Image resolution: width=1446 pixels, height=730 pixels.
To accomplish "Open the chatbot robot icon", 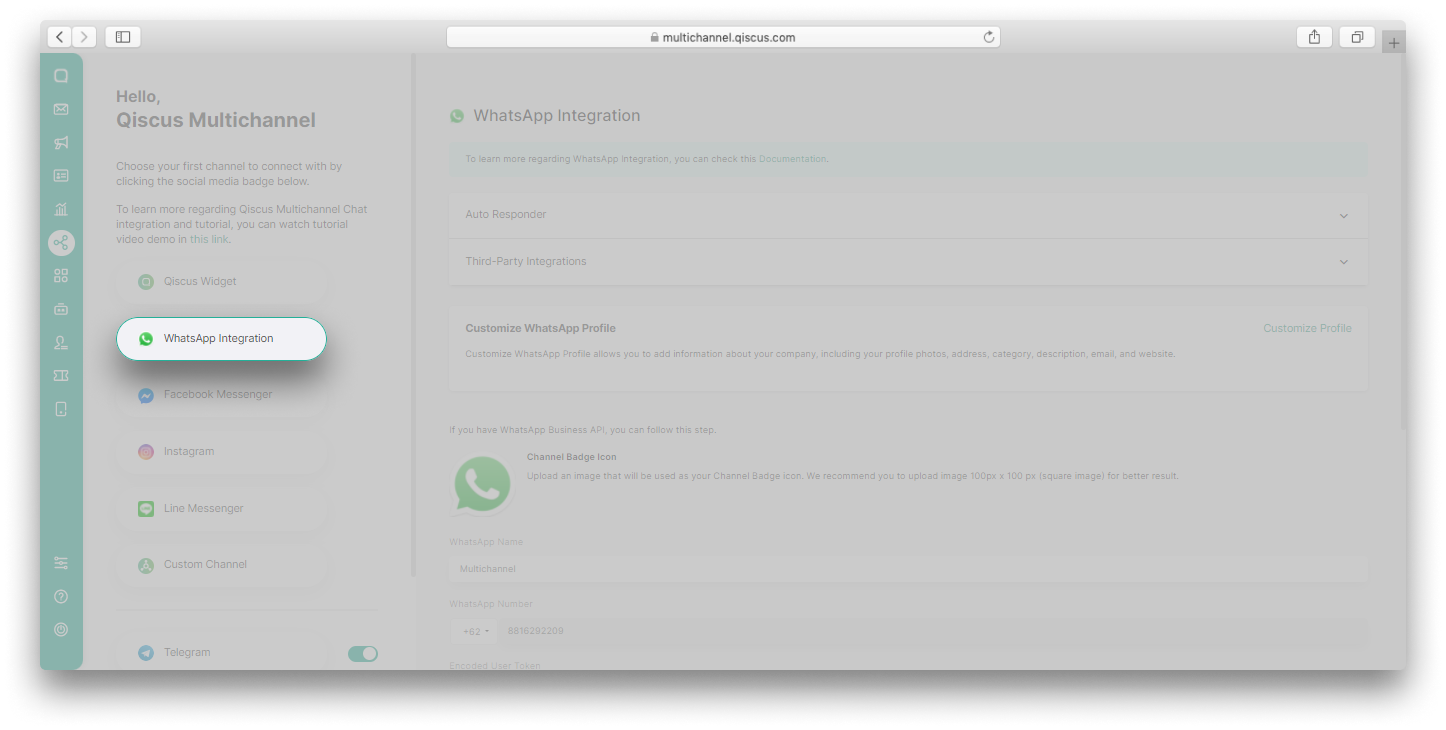I will click(x=61, y=309).
